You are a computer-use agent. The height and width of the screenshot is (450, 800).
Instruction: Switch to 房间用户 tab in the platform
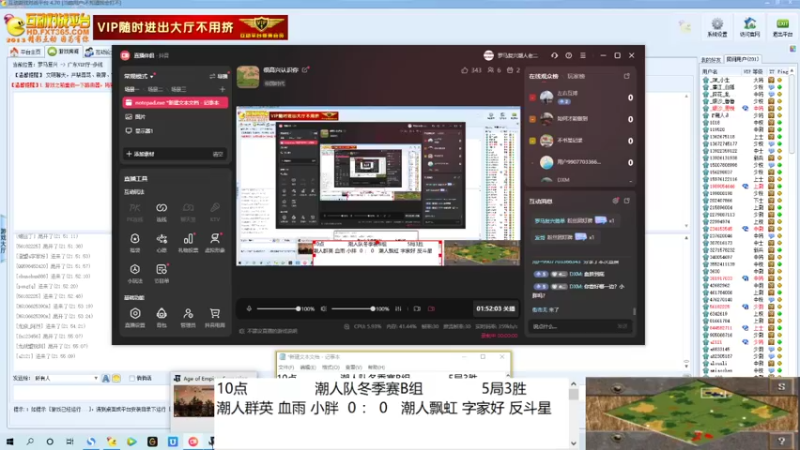pyautogui.click(x=743, y=60)
